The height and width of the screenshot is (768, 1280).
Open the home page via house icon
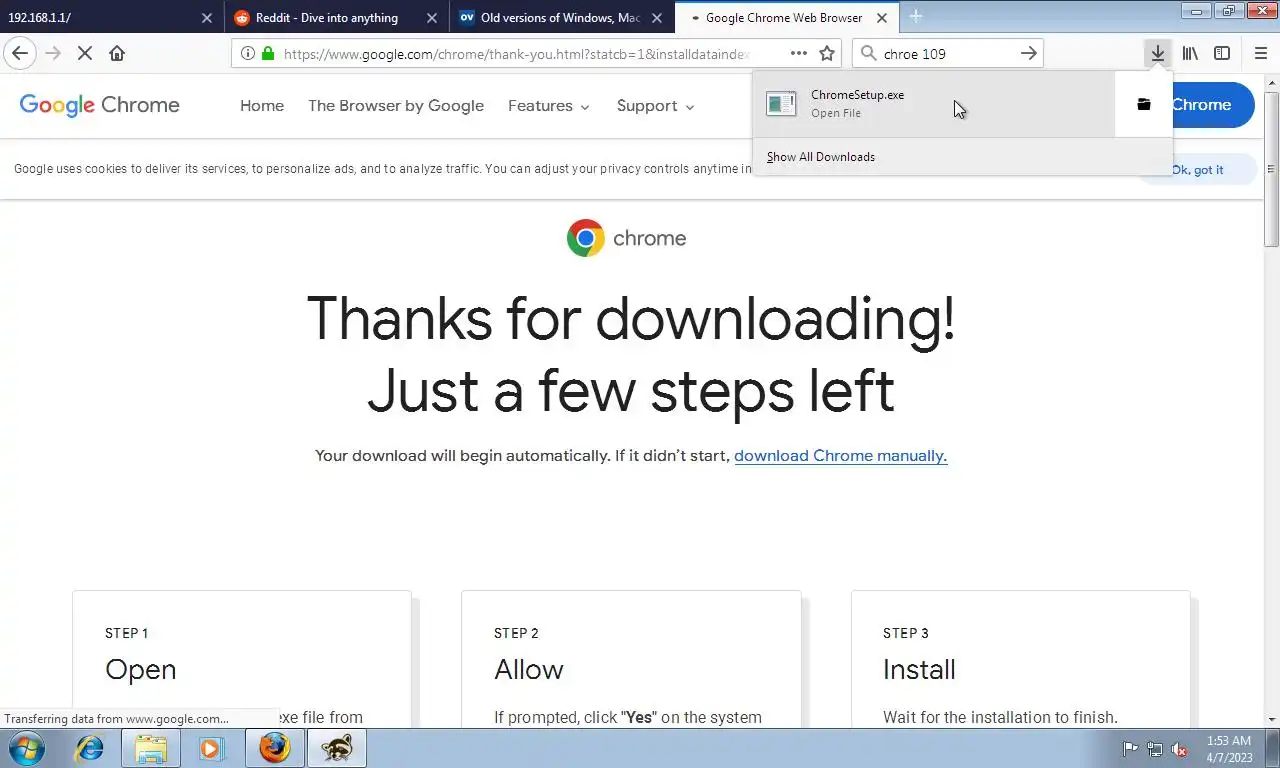point(117,53)
